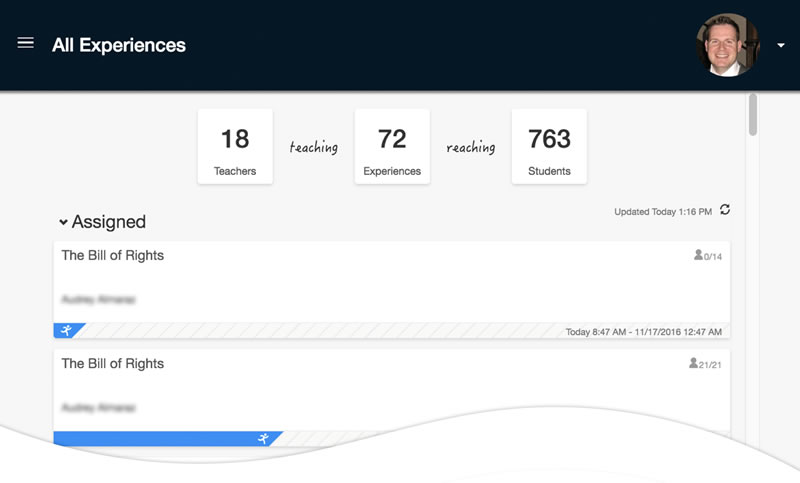800x483 pixels.
Task: Click the user profile photo
Action: click(x=727, y=45)
